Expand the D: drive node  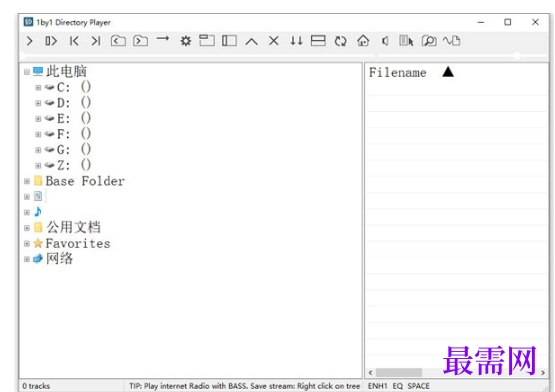pos(38,103)
